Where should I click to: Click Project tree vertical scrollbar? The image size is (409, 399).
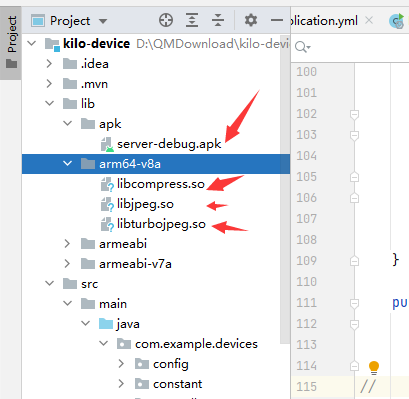click(285, 190)
